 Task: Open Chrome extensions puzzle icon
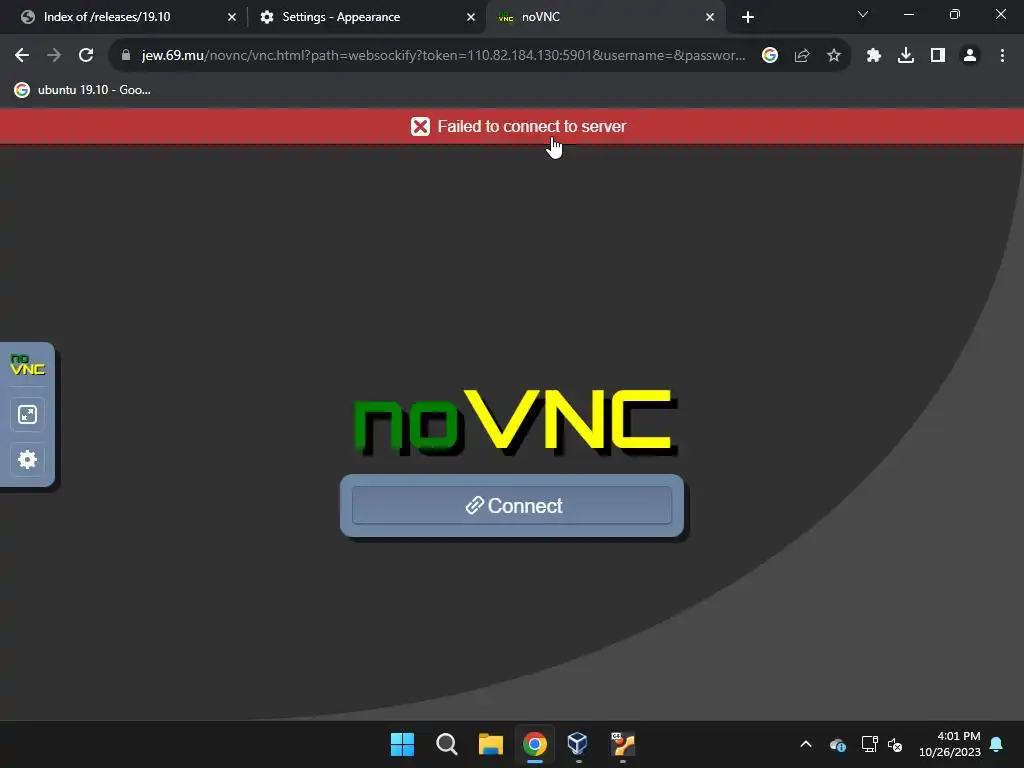click(874, 56)
